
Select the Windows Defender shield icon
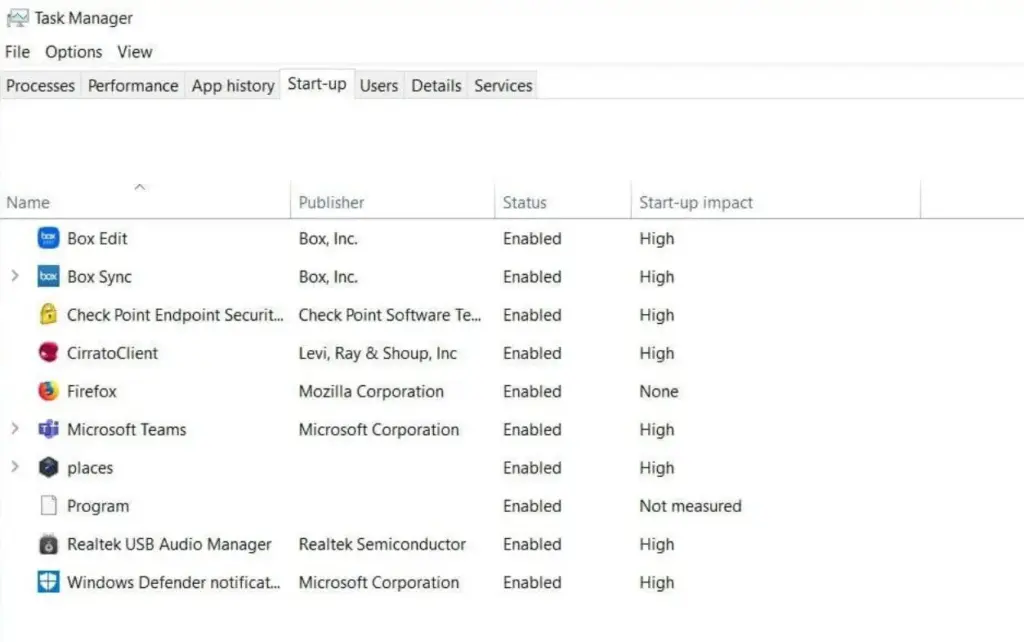(x=48, y=583)
